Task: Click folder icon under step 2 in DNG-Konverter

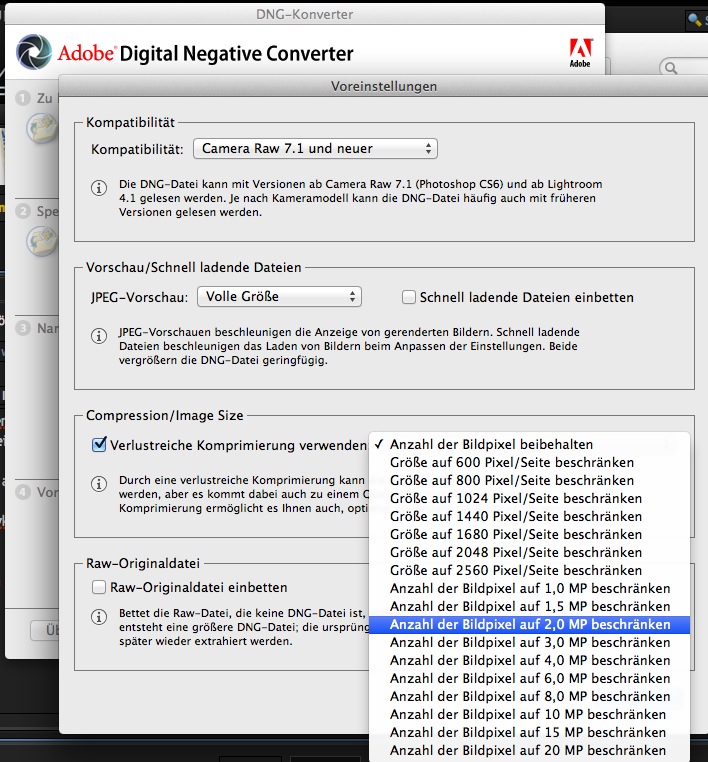Action: click(x=42, y=241)
